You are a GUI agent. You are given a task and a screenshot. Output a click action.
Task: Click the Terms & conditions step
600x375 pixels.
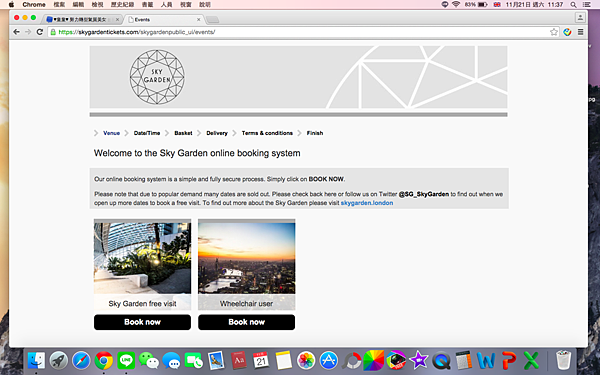coord(267,133)
